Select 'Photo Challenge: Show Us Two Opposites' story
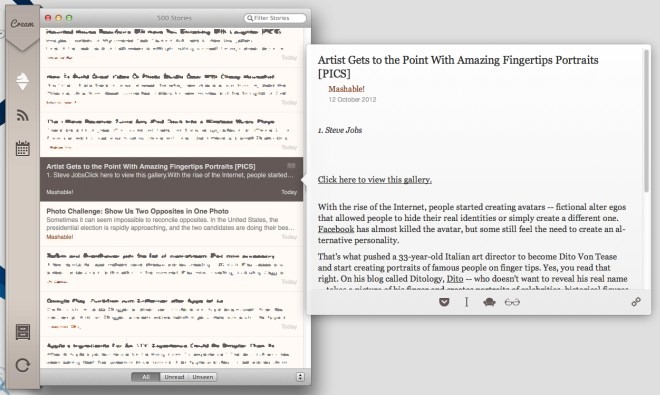This screenshot has width=660, height=395. 171,224
